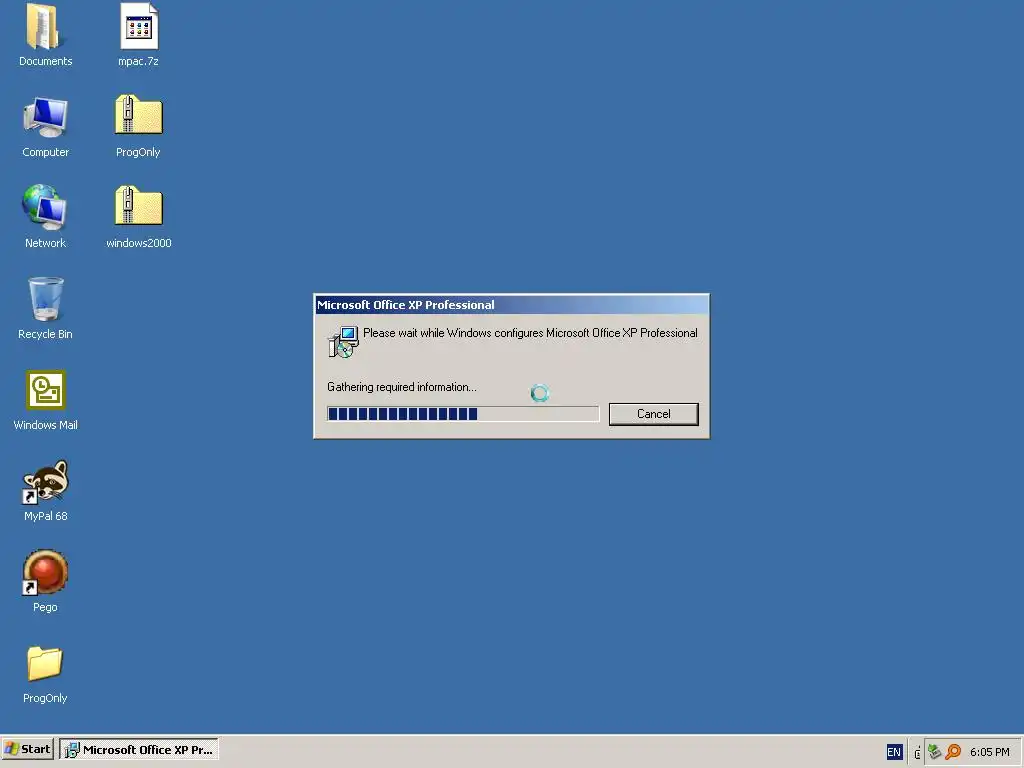Screen dimensions: 1024x768
Task: Select the Documents folder icon
Action: tap(44, 27)
